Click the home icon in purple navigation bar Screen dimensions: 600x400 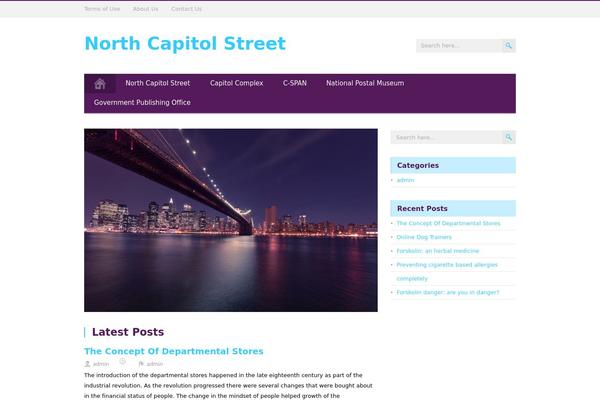click(100, 83)
